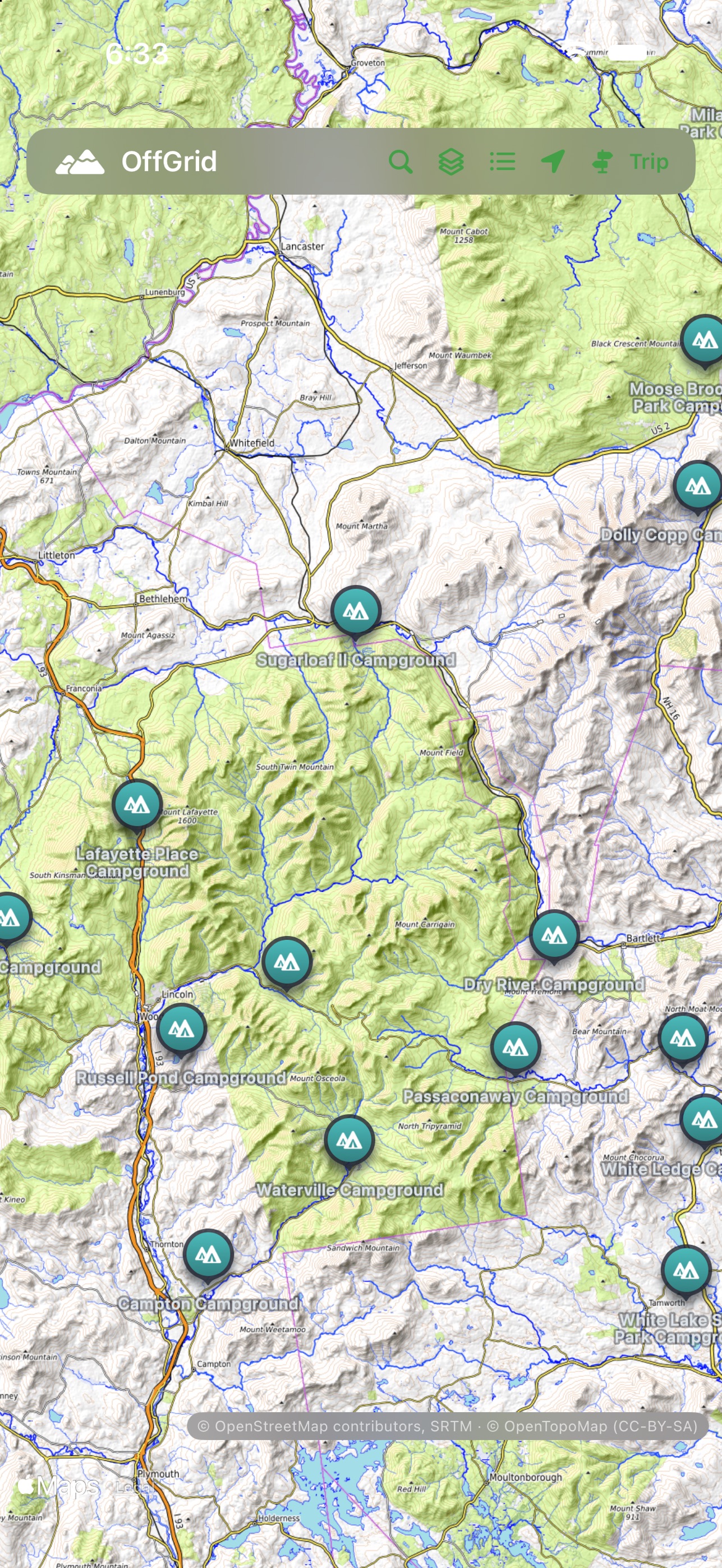Screen dimensions: 722x1568
Task: Open the OpenStreetMap contributors attribution
Action: click(x=448, y=1426)
